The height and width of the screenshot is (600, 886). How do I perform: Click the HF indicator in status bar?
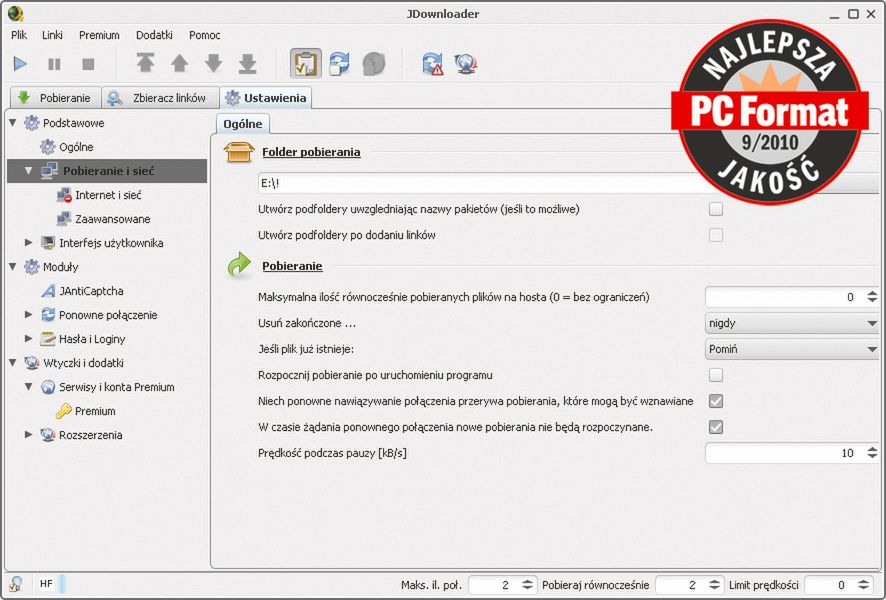point(46,584)
